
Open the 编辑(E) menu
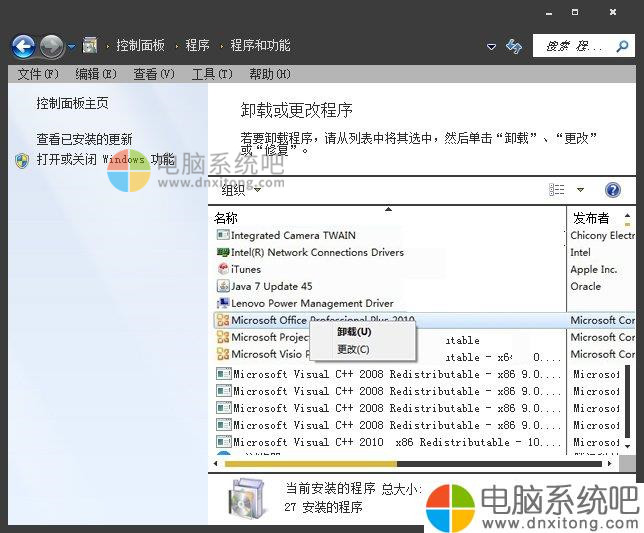(96, 74)
